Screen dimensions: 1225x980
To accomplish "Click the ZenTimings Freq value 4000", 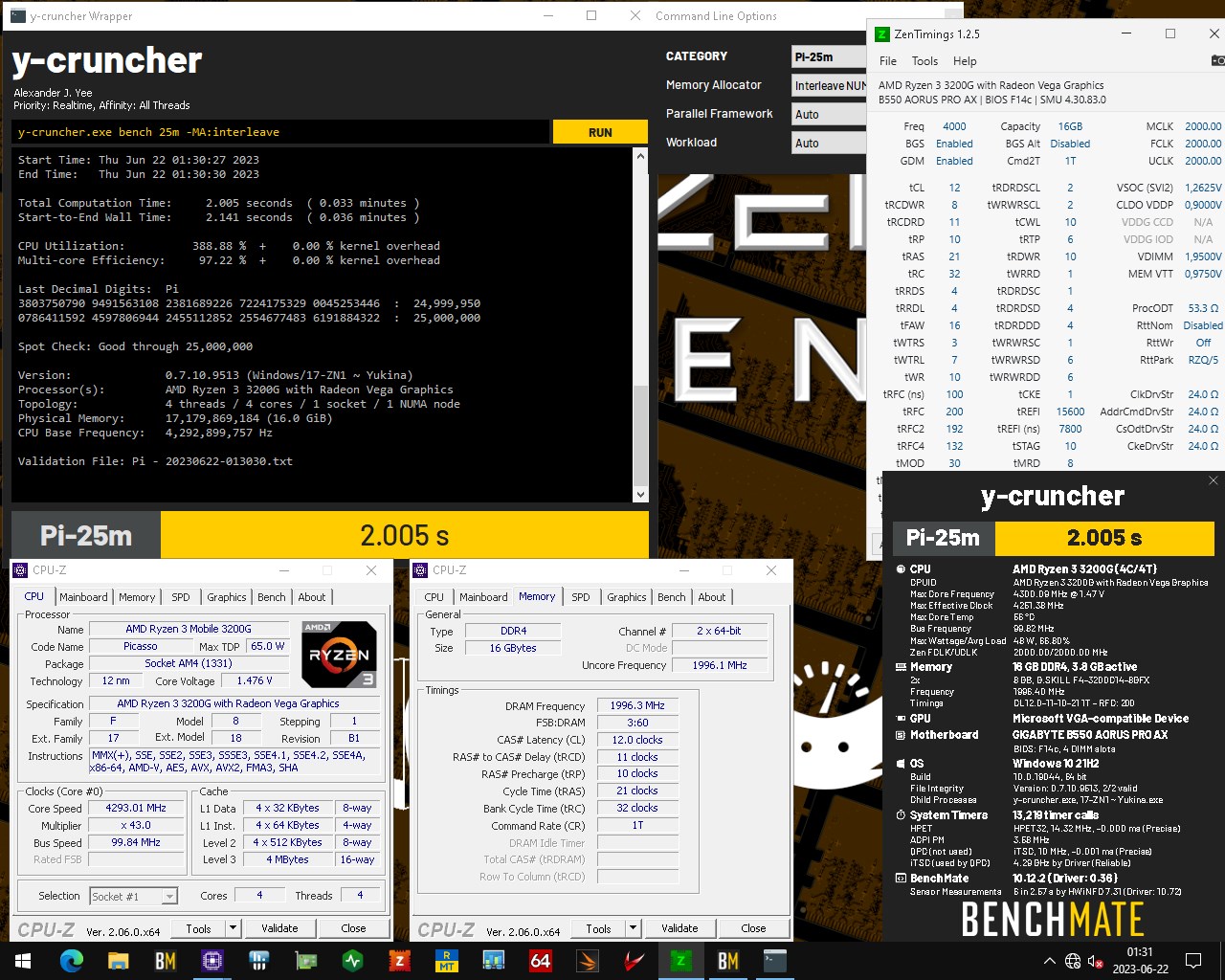I will (954, 126).
